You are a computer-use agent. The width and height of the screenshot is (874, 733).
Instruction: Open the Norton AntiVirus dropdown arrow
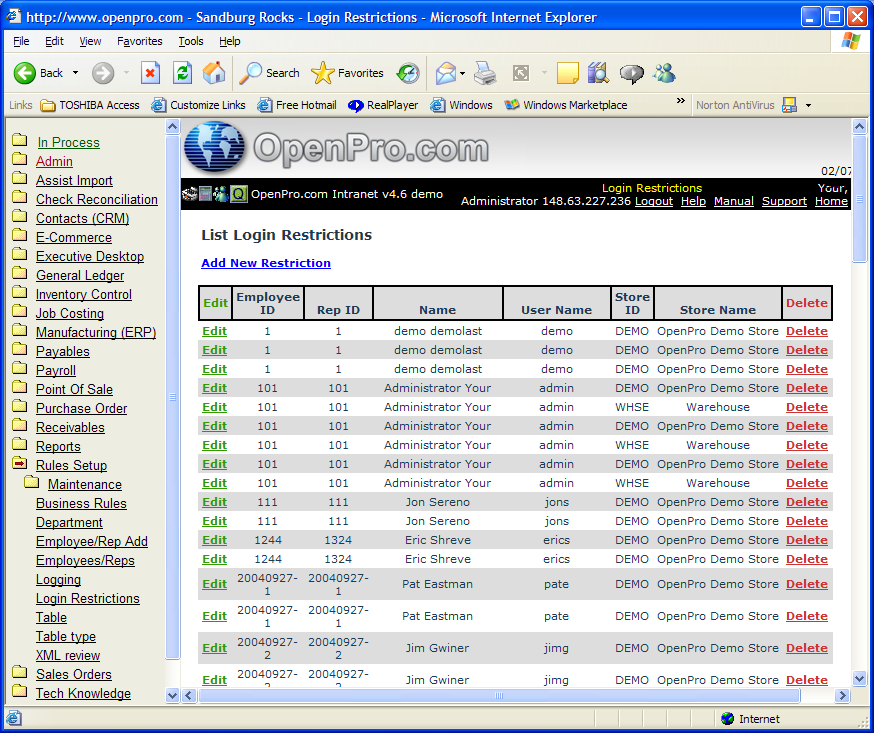(x=808, y=105)
